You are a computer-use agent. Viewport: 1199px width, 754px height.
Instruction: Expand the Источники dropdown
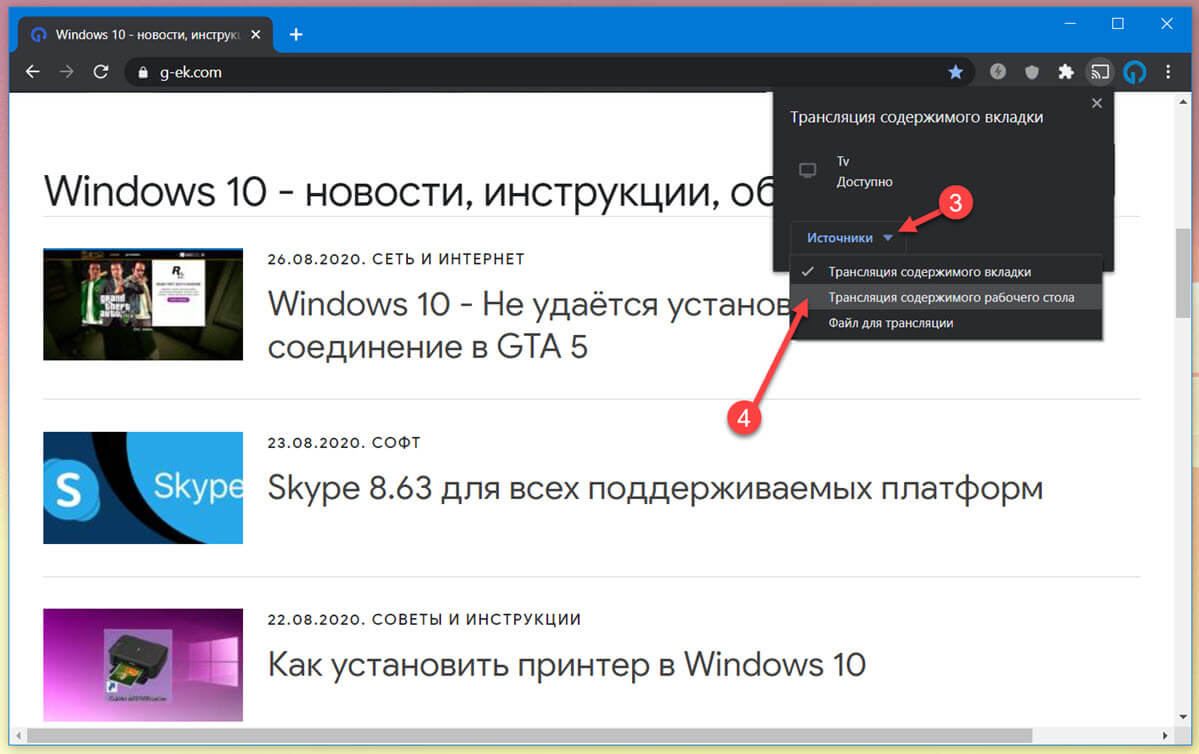click(x=849, y=238)
